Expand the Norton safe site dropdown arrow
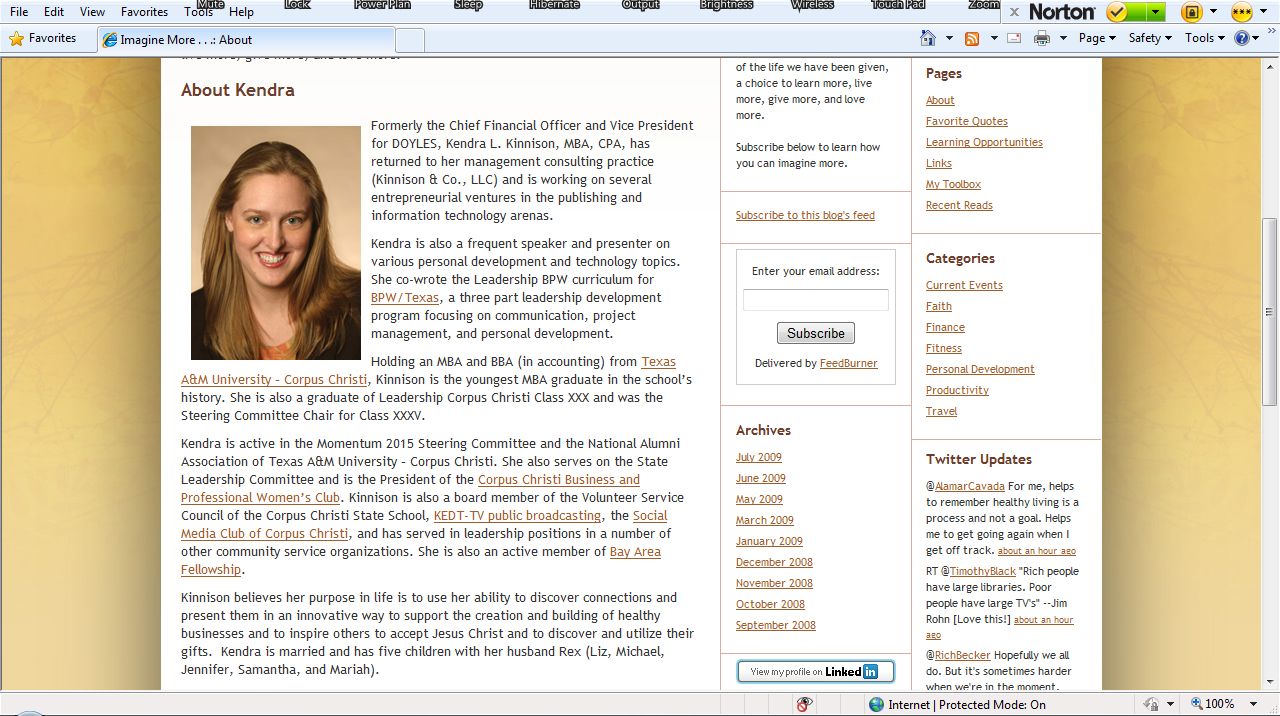This screenshot has height=716, width=1280. (x=1156, y=12)
